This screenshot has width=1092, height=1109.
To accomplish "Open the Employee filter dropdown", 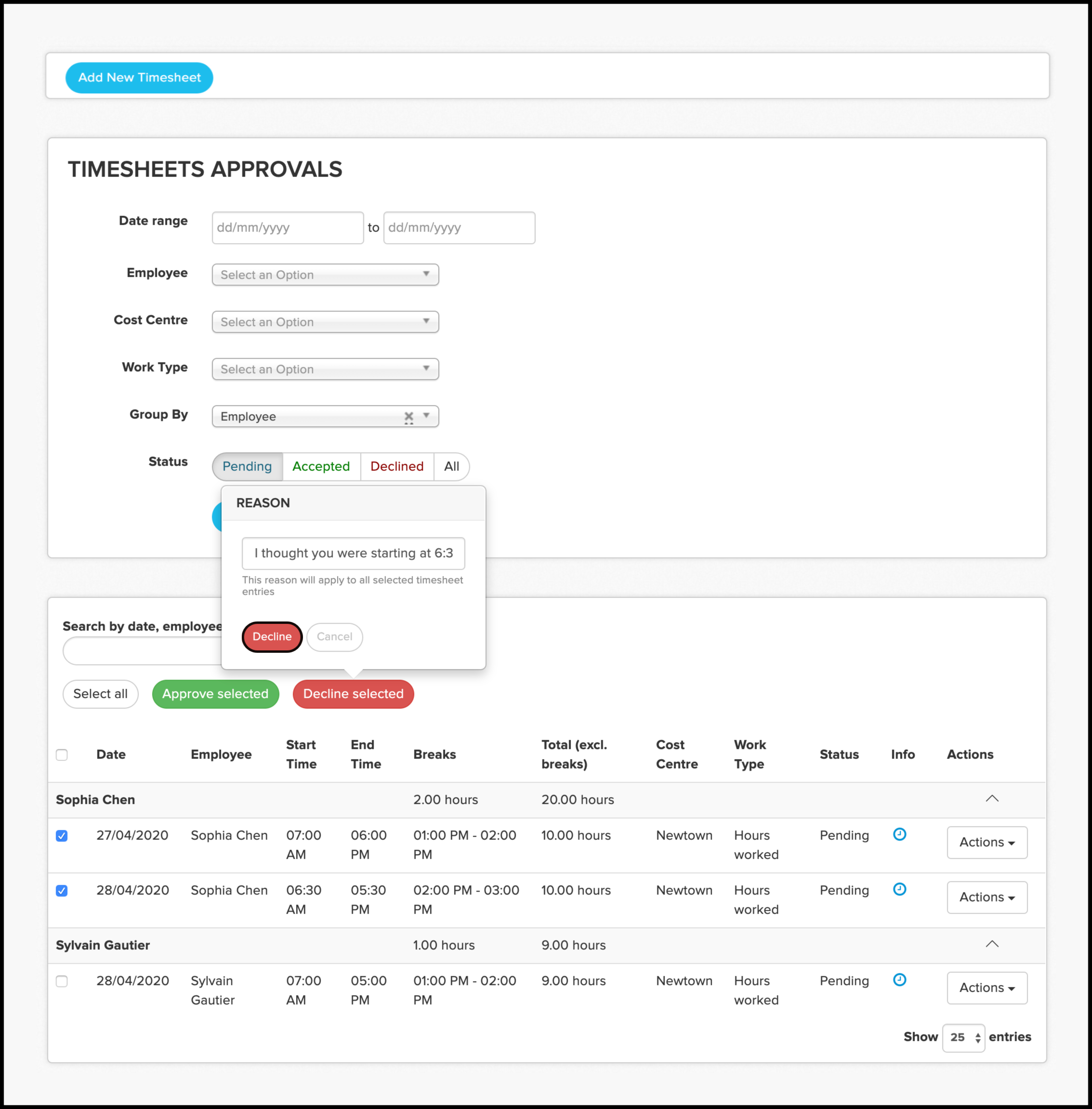I will coord(325,275).
